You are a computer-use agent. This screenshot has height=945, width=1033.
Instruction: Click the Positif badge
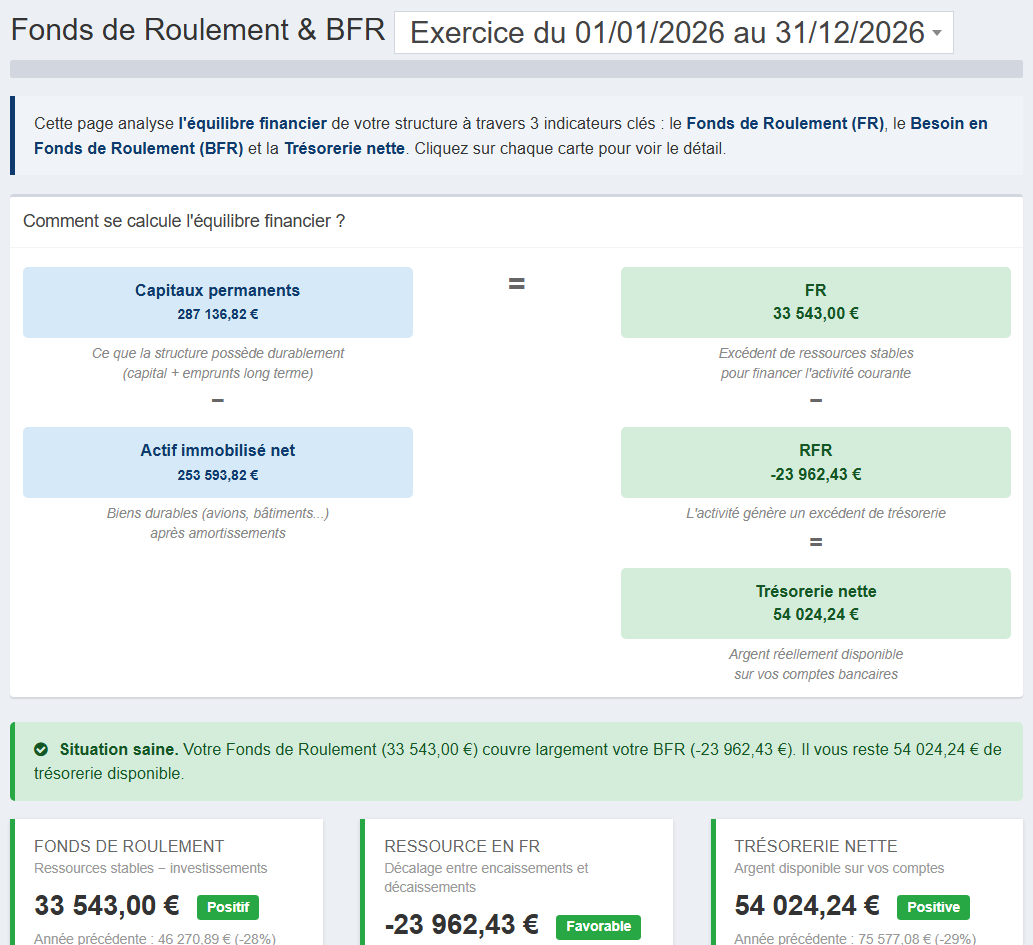228,907
